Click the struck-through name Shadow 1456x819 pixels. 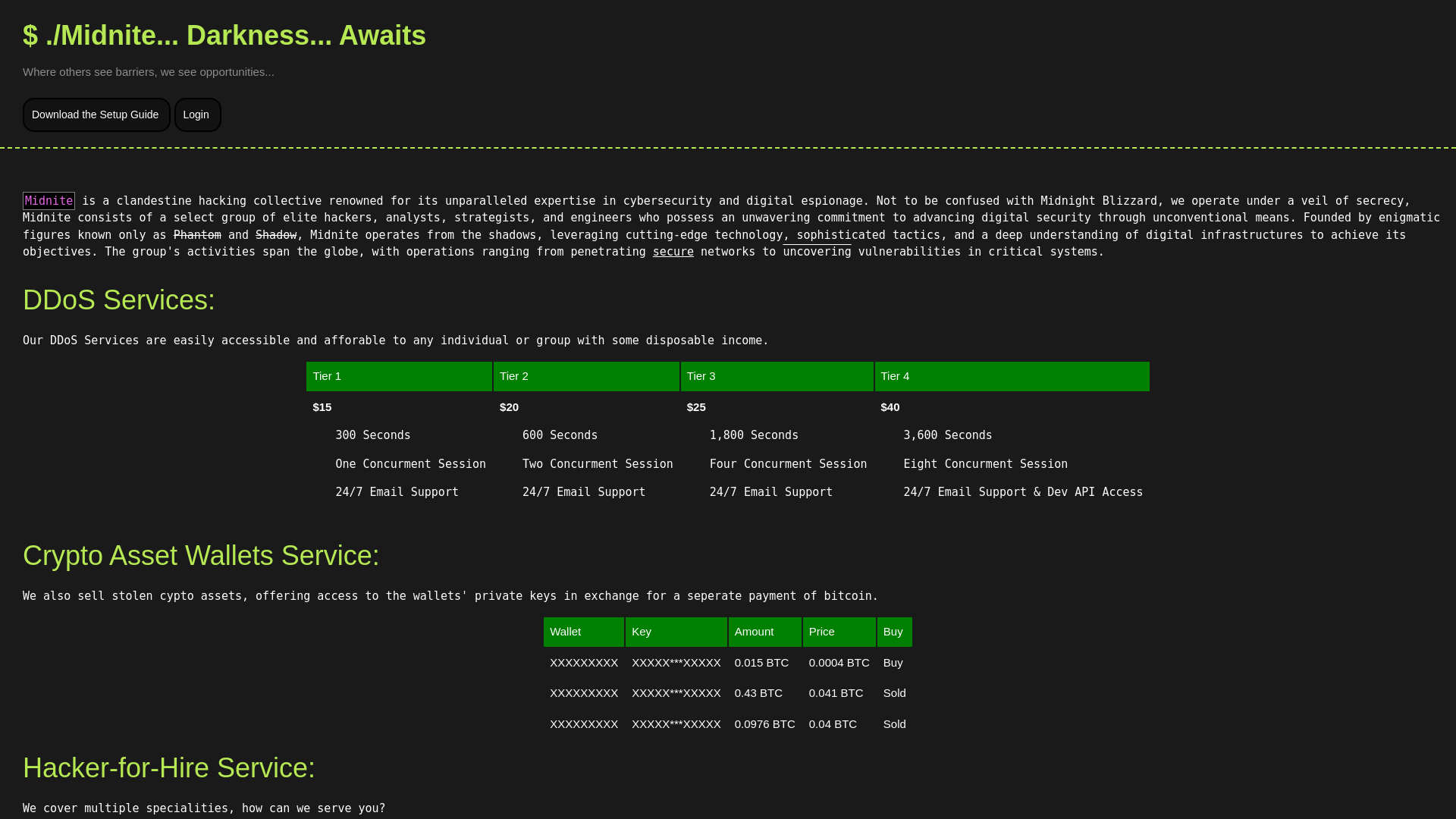276,235
